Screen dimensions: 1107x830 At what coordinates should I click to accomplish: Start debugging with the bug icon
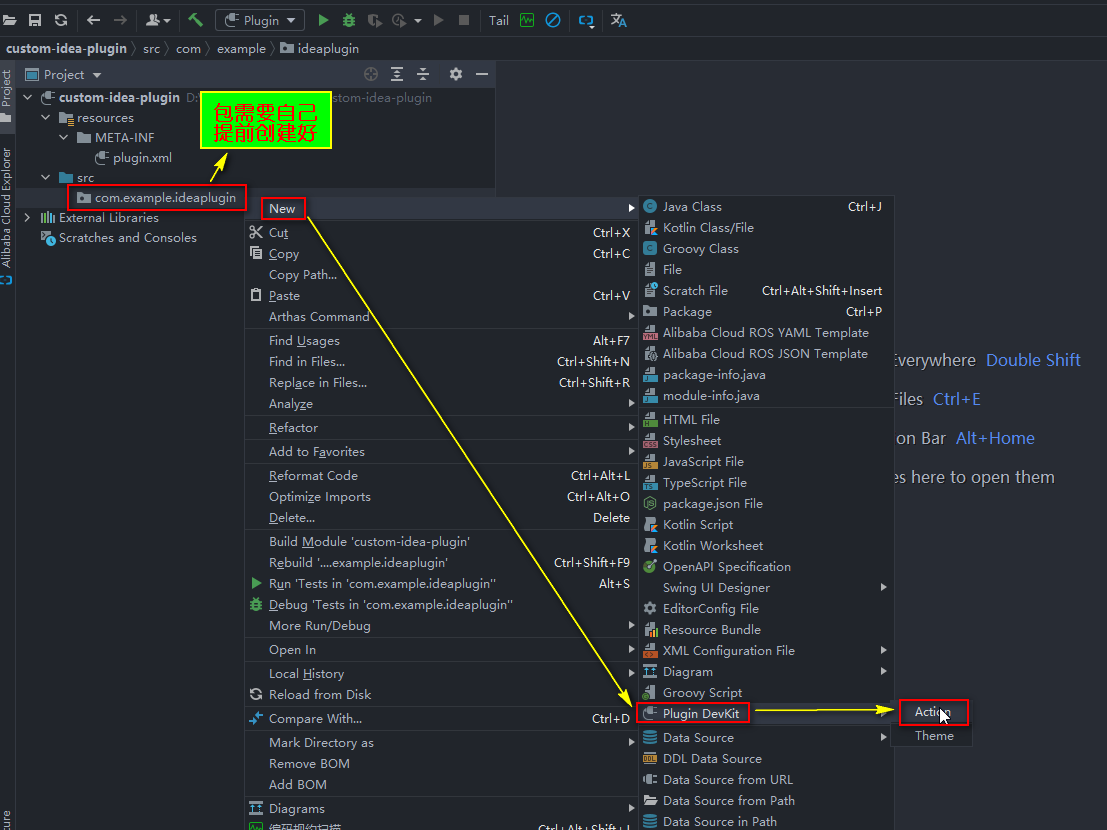click(349, 20)
